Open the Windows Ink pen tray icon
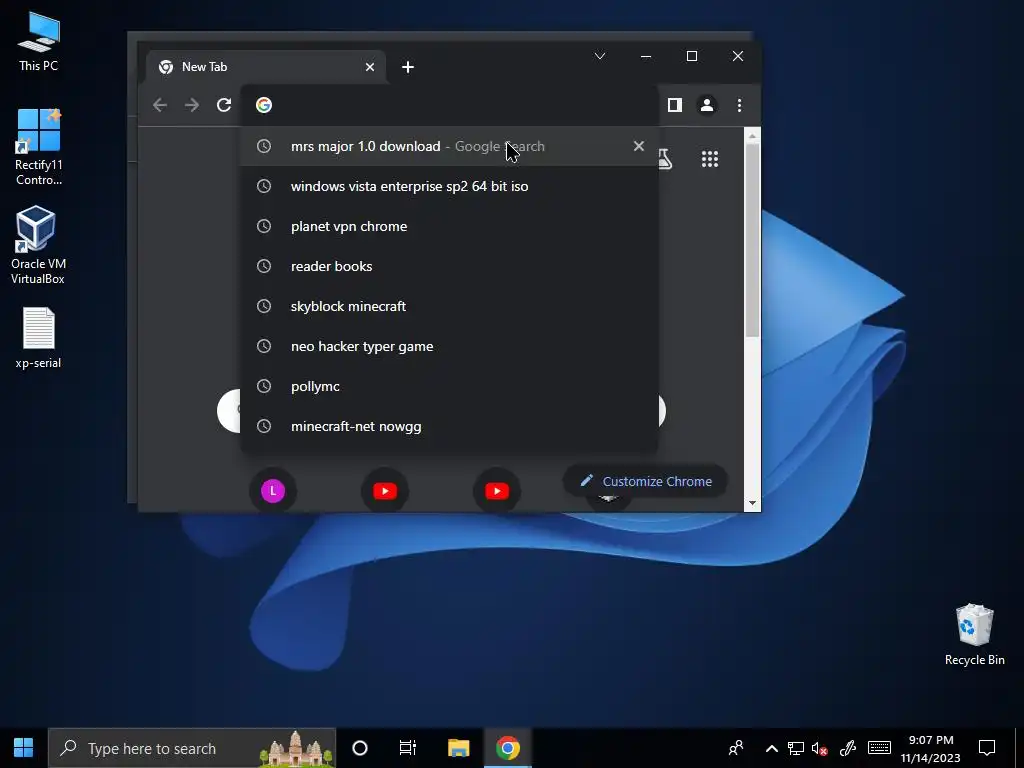 coord(848,748)
